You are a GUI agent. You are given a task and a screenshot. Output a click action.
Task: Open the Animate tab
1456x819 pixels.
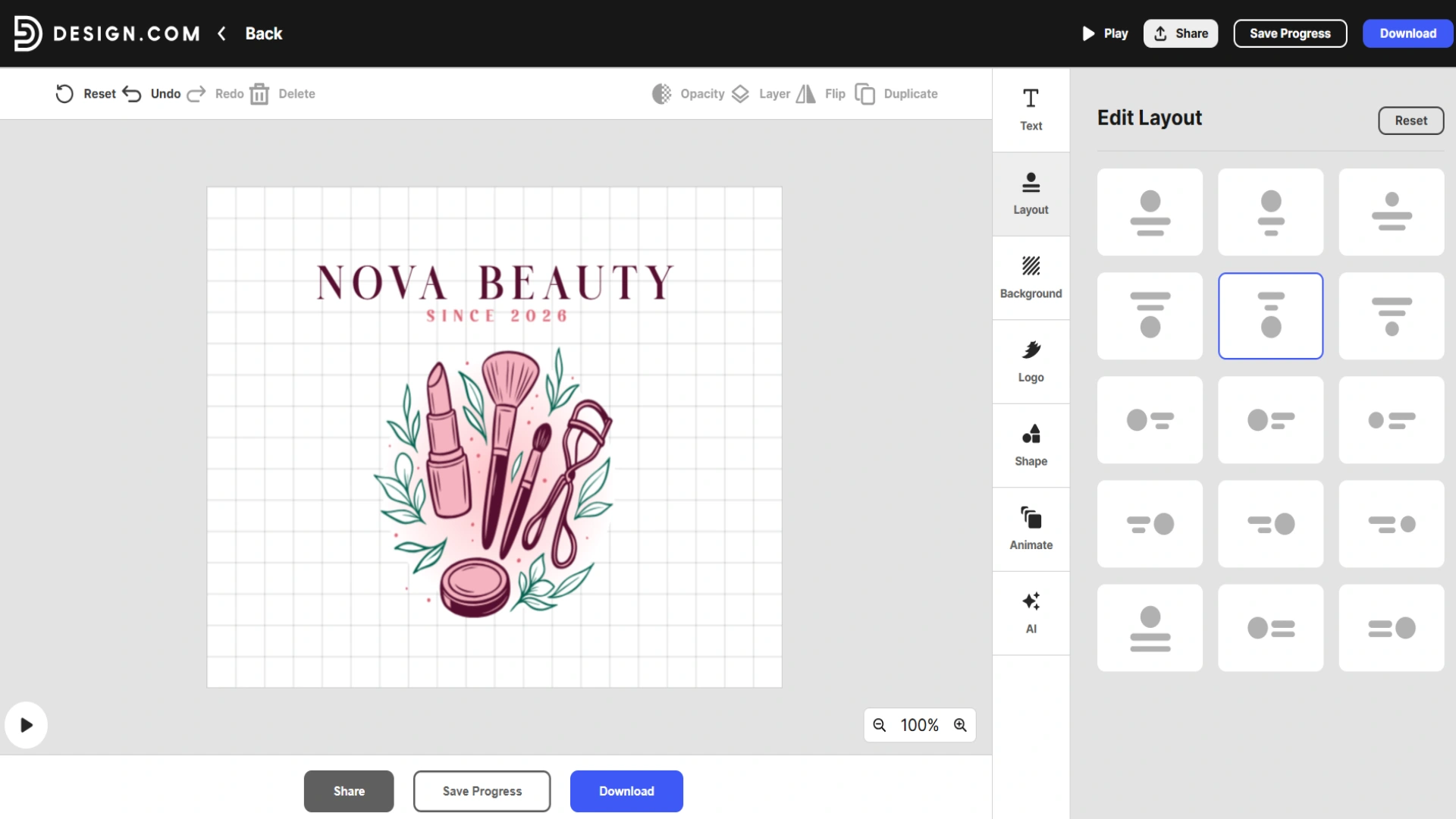click(1031, 529)
